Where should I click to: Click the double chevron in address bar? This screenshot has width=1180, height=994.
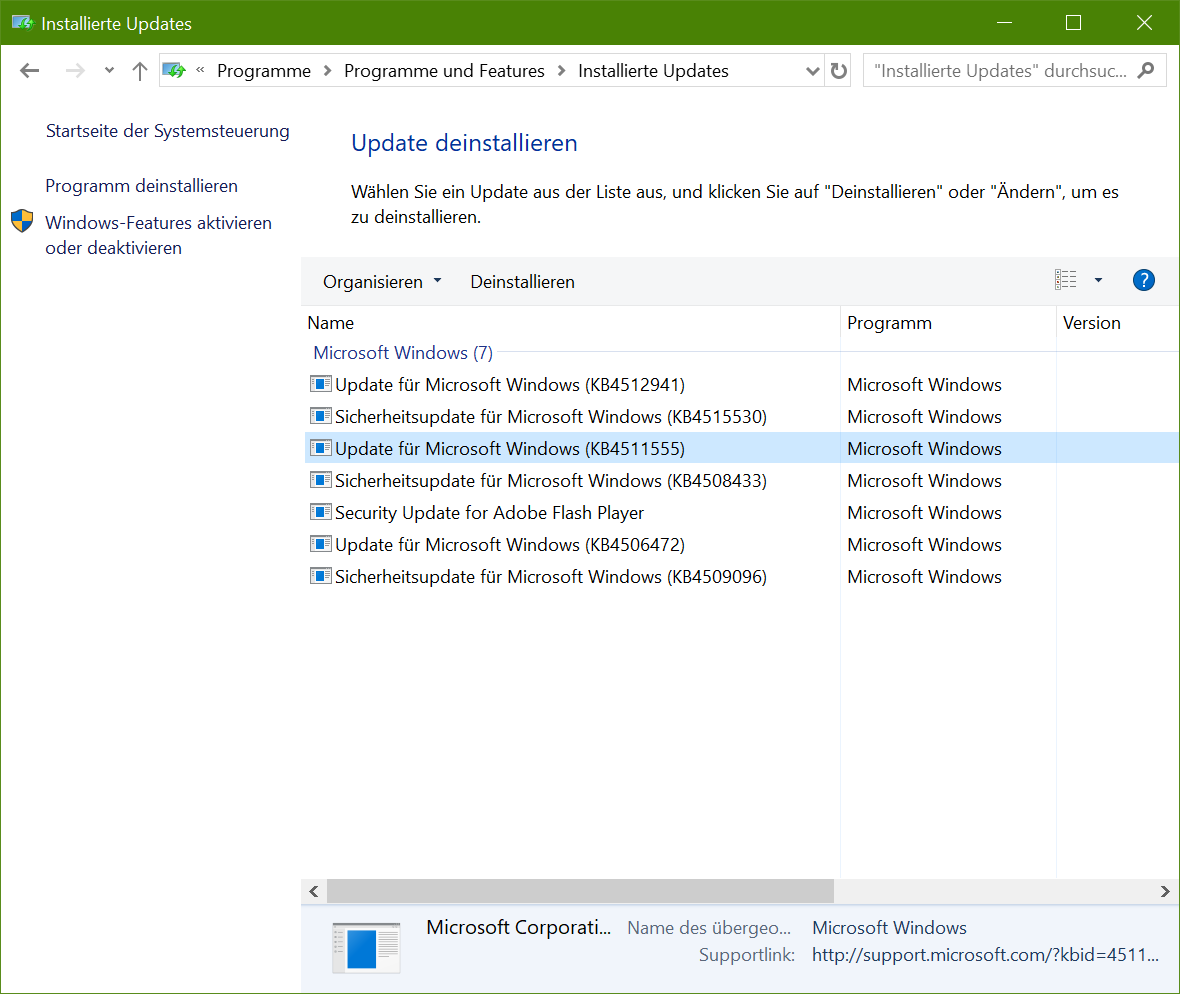[200, 70]
